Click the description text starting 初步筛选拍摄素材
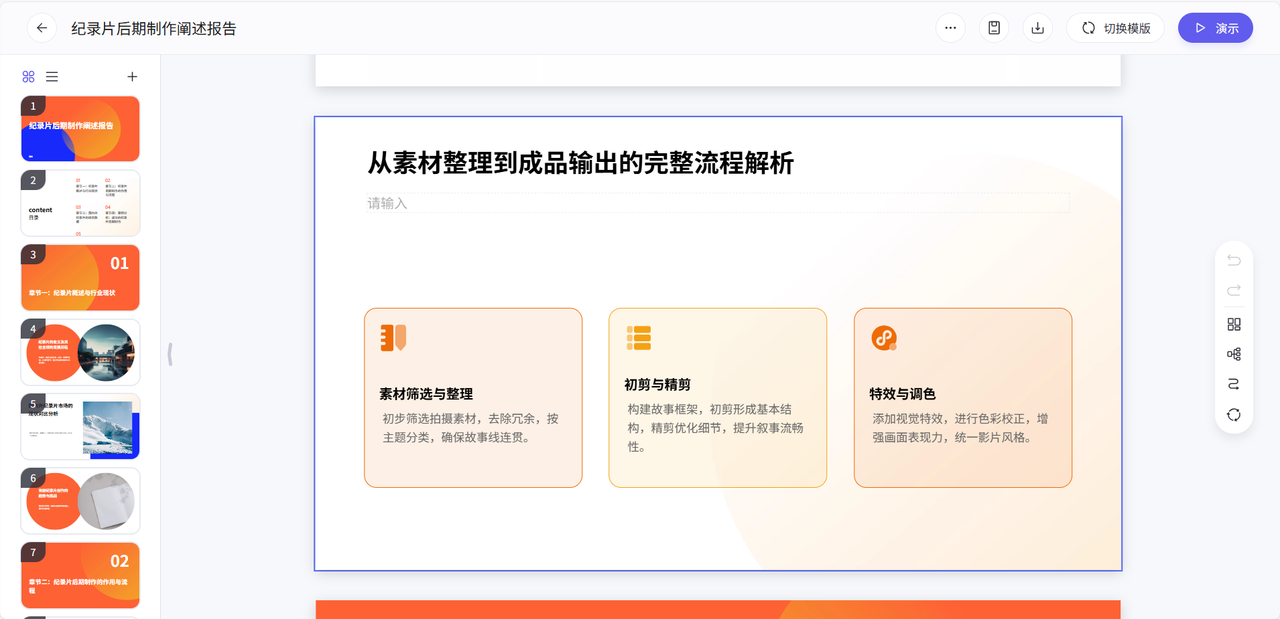Viewport: 1280px width, 619px height. coord(470,428)
